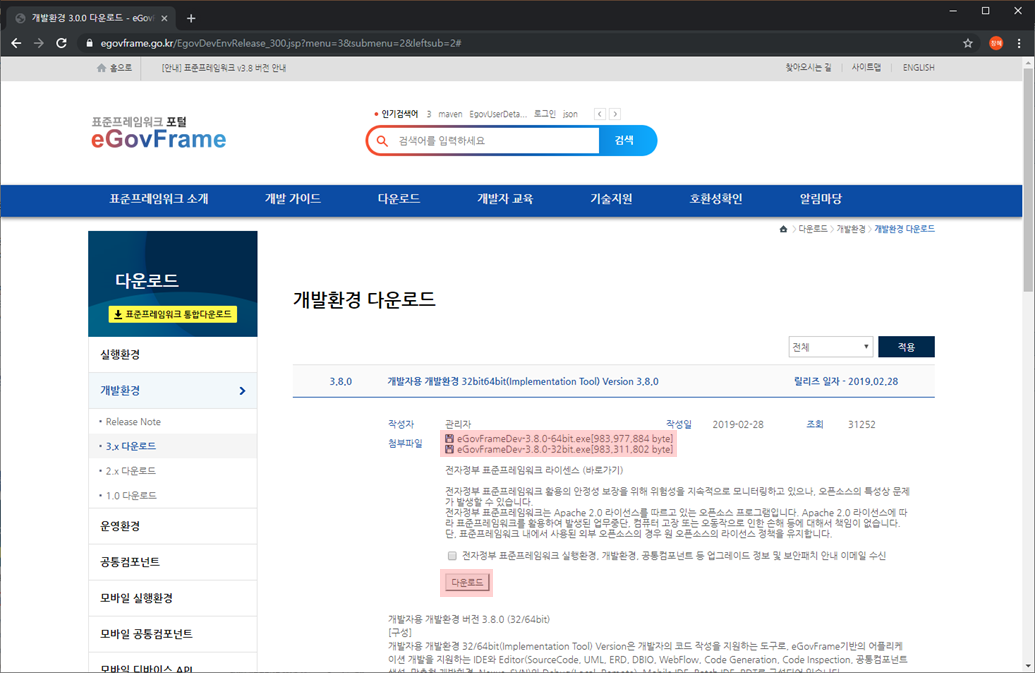Open 전자정부 표준프레임워크 라이센스 (바로가기) link
Image resolution: width=1035 pixels, height=673 pixels.
[x=534, y=470]
